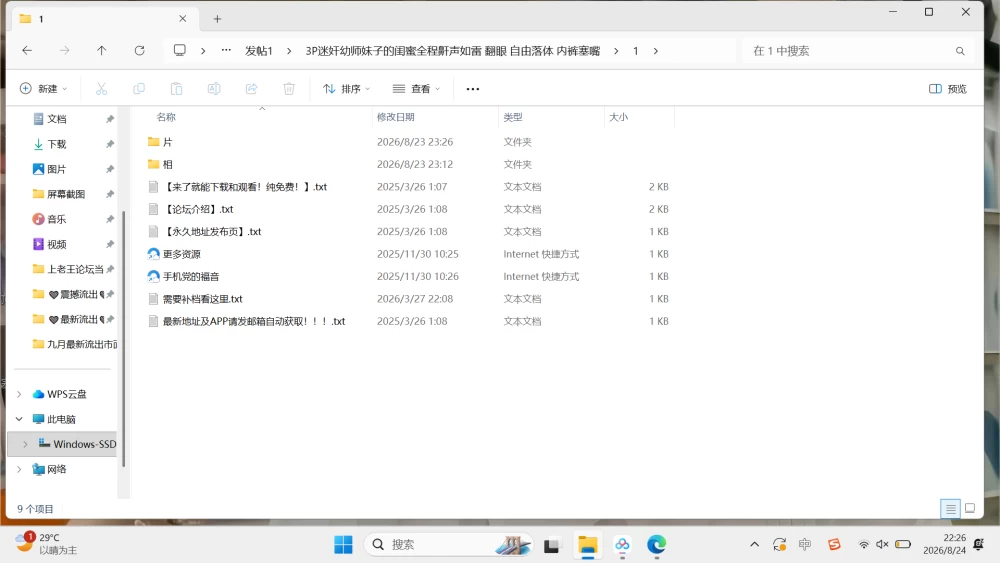The image size is (1000, 563).
Task: Open the Windows Start menu
Action: coord(343,545)
